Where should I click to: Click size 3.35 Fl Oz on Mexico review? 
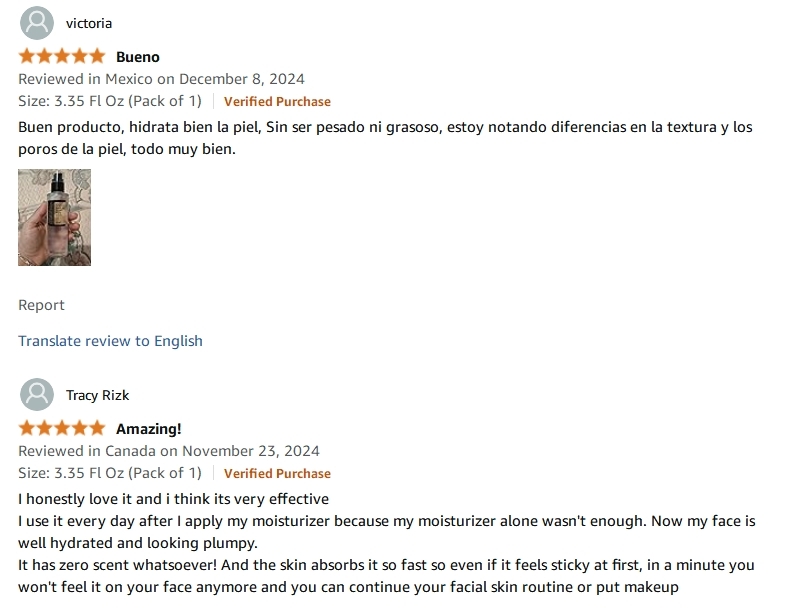[110, 101]
